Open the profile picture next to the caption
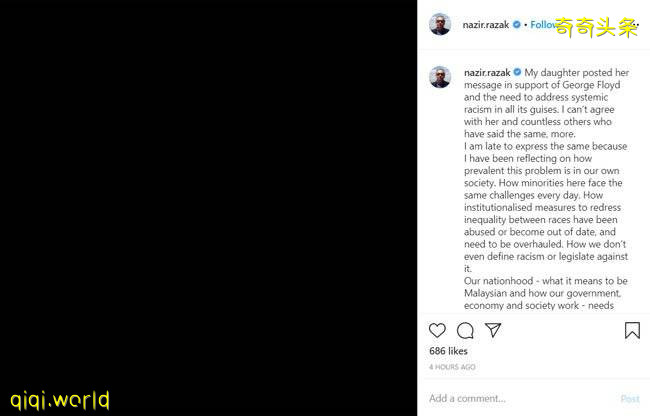The image size is (650, 416). pos(440,77)
